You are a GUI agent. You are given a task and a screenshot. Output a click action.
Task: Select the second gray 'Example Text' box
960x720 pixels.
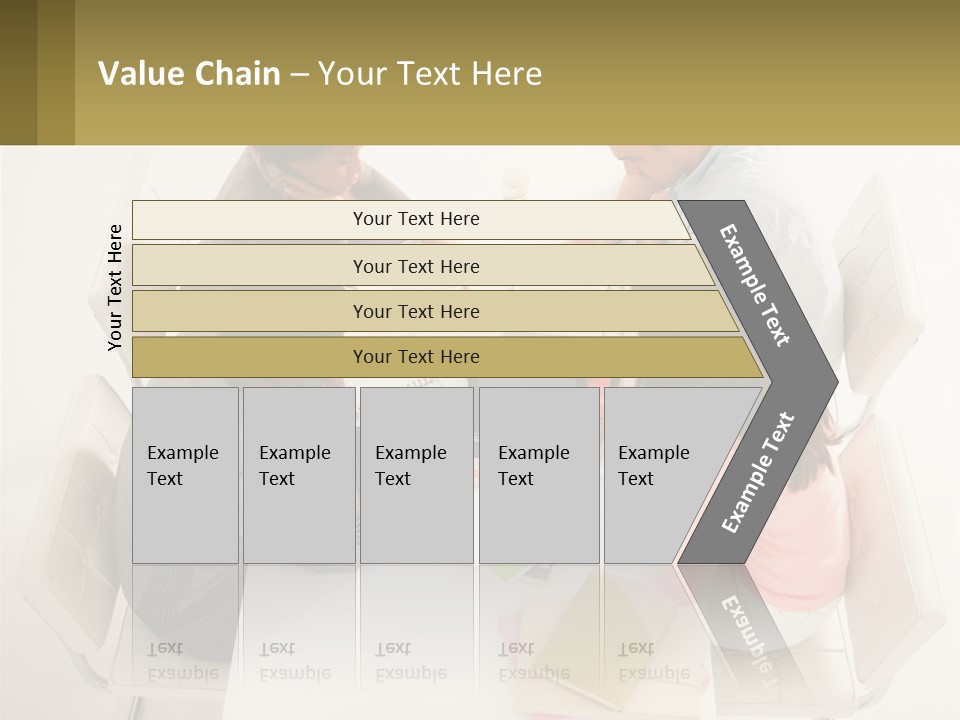[298, 475]
